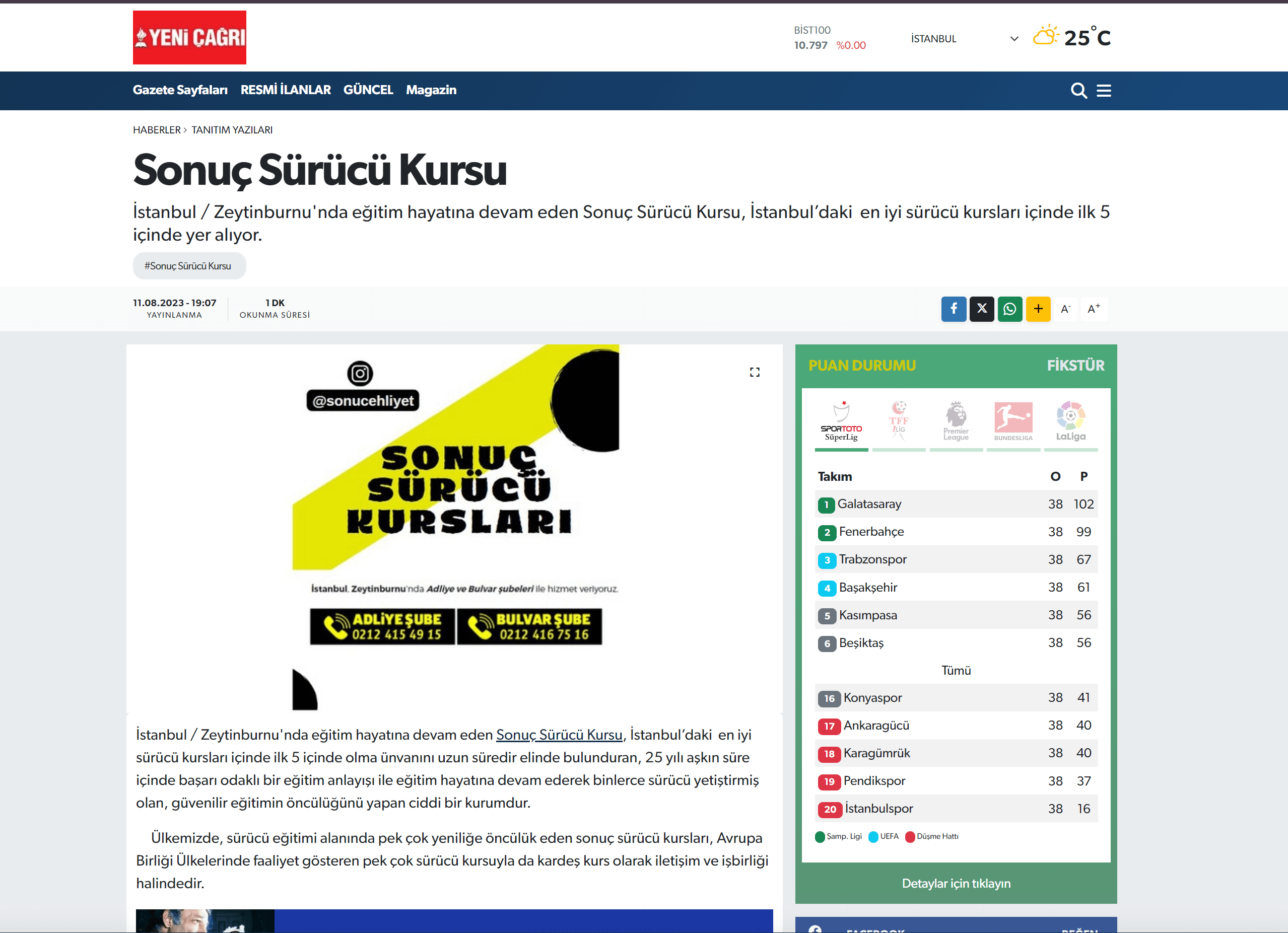Click the 1 DK reading time
Screen dimensions: 1288x933
(x=275, y=303)
